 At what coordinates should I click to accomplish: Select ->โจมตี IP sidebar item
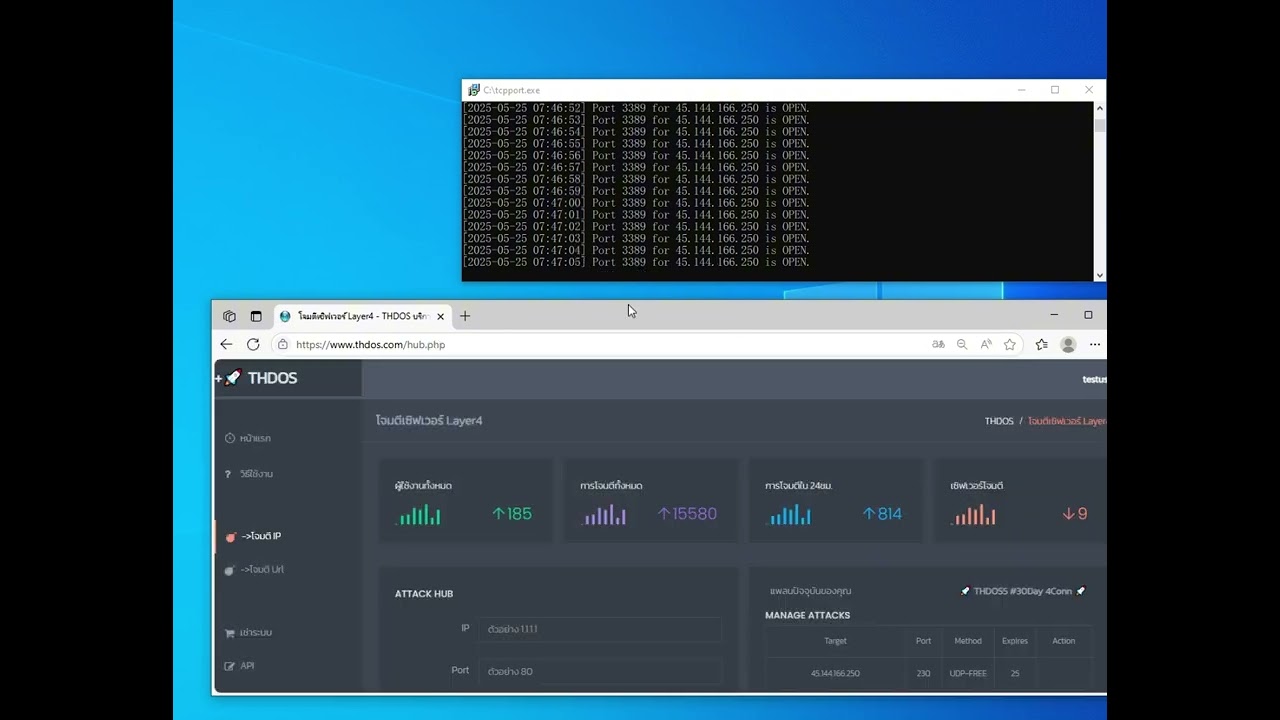(x=253, y=537)
